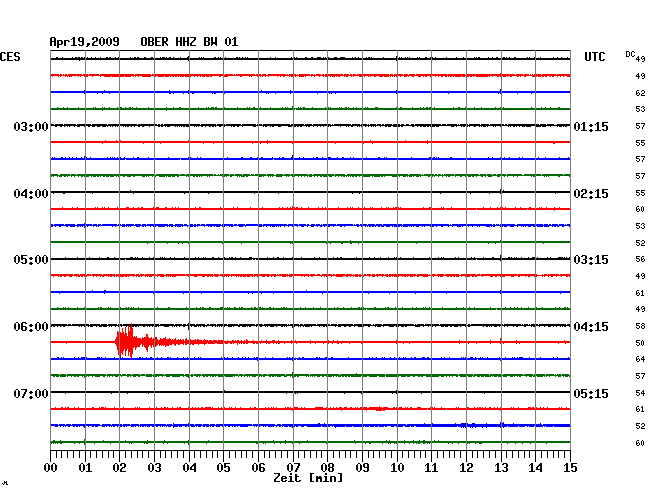This screenshot has height=494, width=650.
Task: Select the 07:00 local time label
Action: pos(31,393)
